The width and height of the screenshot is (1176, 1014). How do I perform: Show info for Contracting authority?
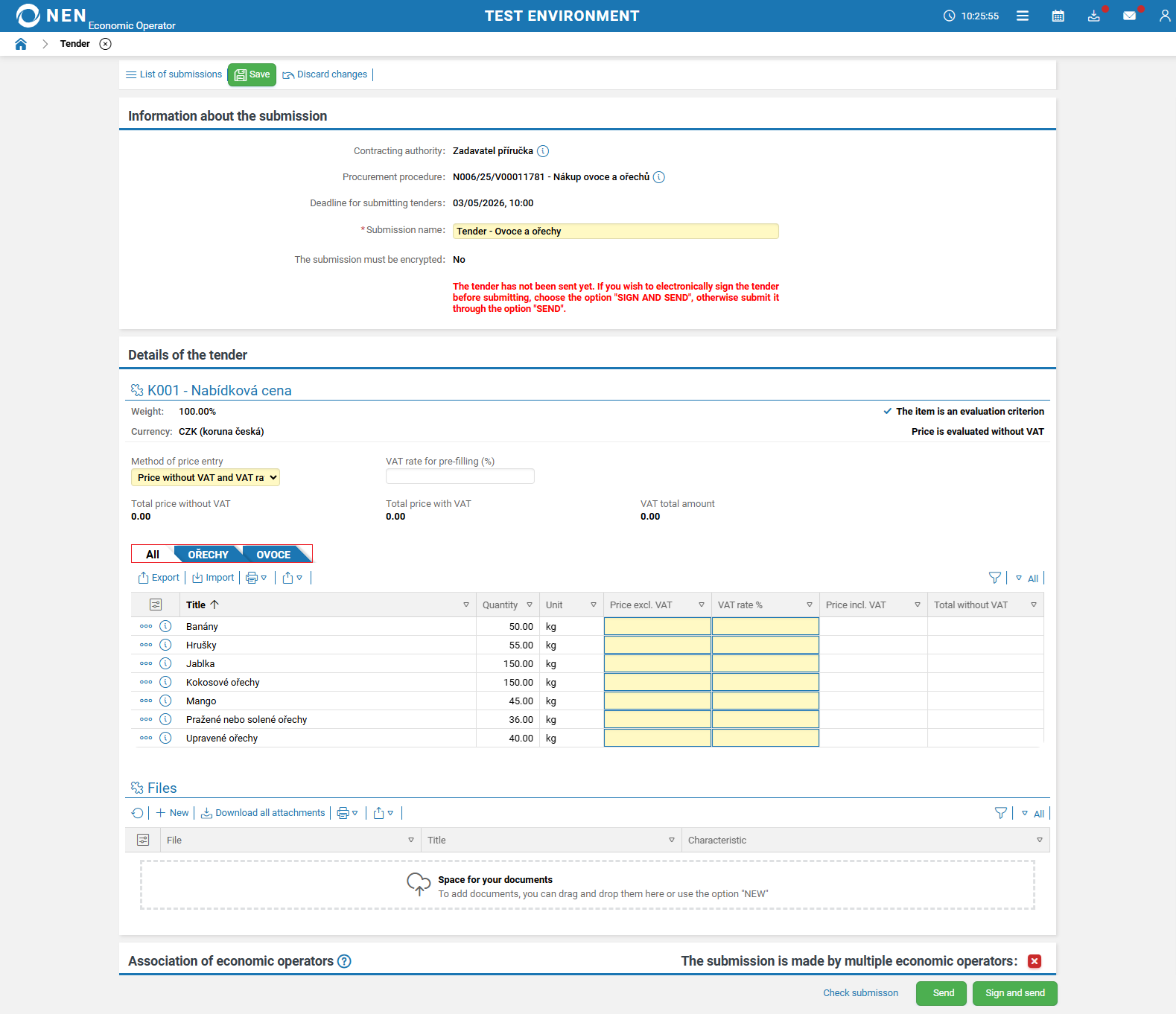click(x=543, y=151)
